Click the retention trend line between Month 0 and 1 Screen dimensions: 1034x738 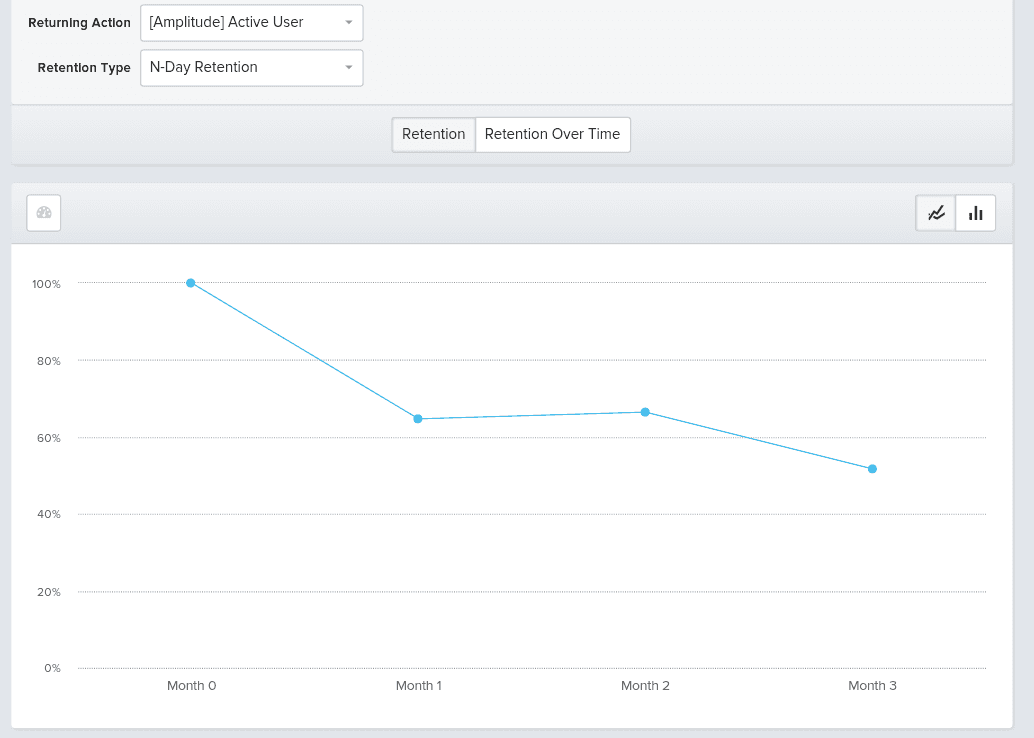305,351
